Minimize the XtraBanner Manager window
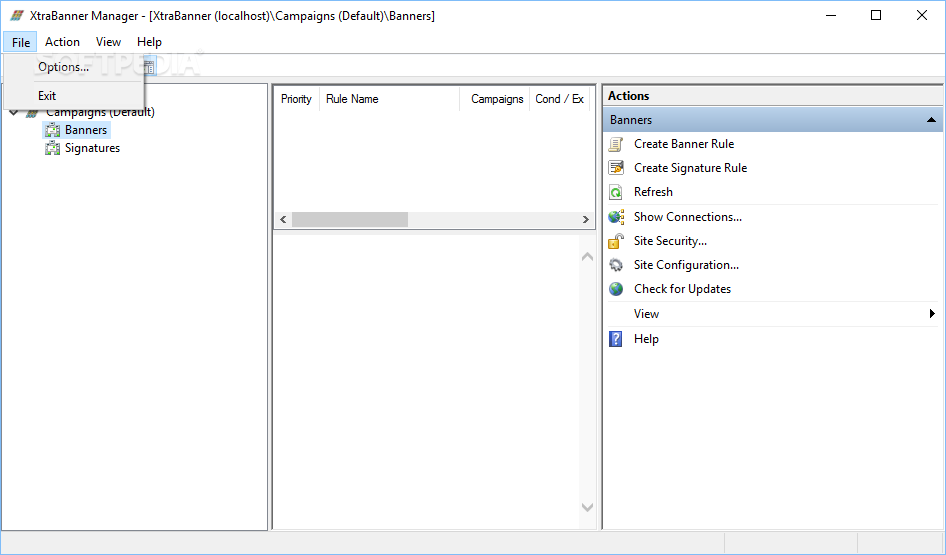946x555 pixels. coord(831,16)
